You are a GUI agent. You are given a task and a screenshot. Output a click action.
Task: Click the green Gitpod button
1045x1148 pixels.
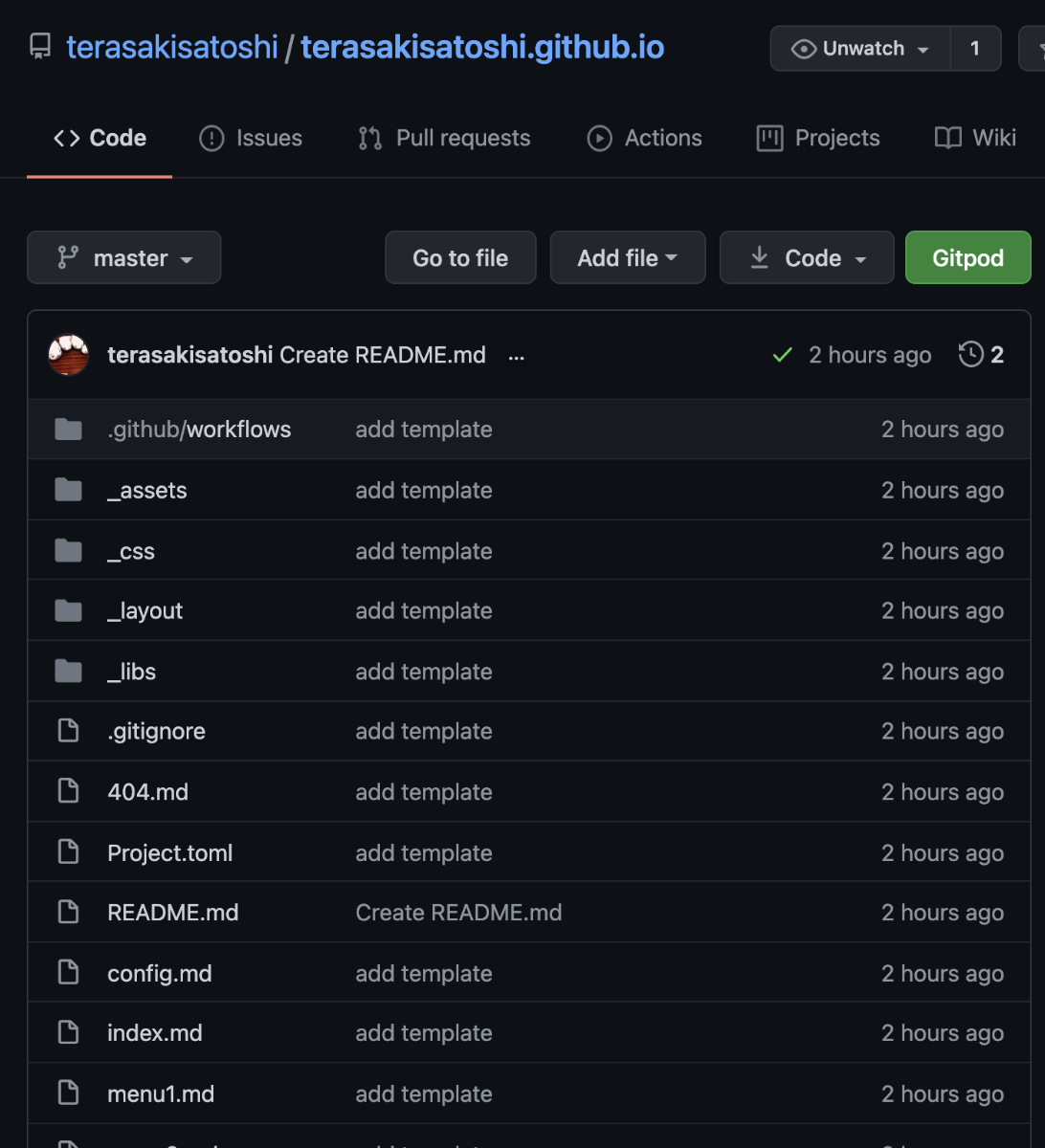(967, 257)
